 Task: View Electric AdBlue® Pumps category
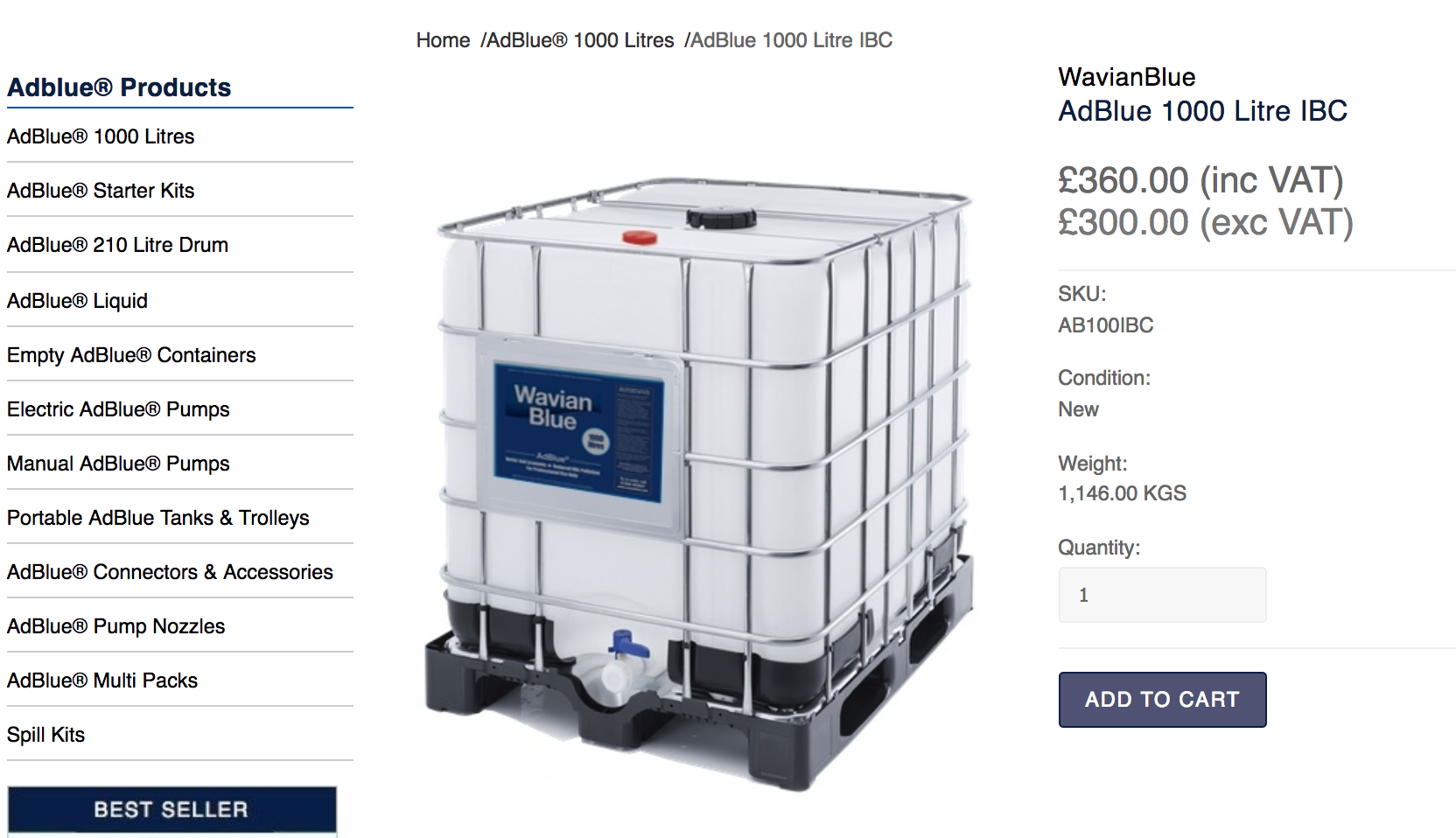(118, 409)
